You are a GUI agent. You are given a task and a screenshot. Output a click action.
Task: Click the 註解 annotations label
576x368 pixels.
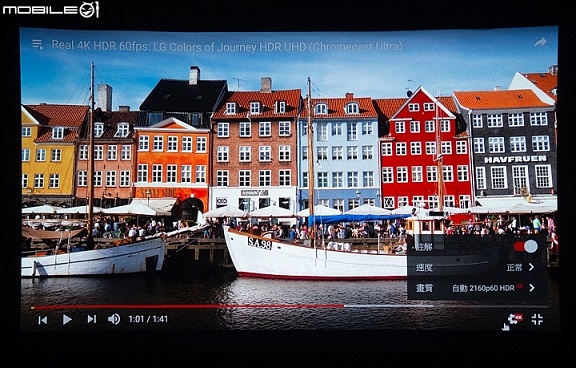[x=424, y=247]
